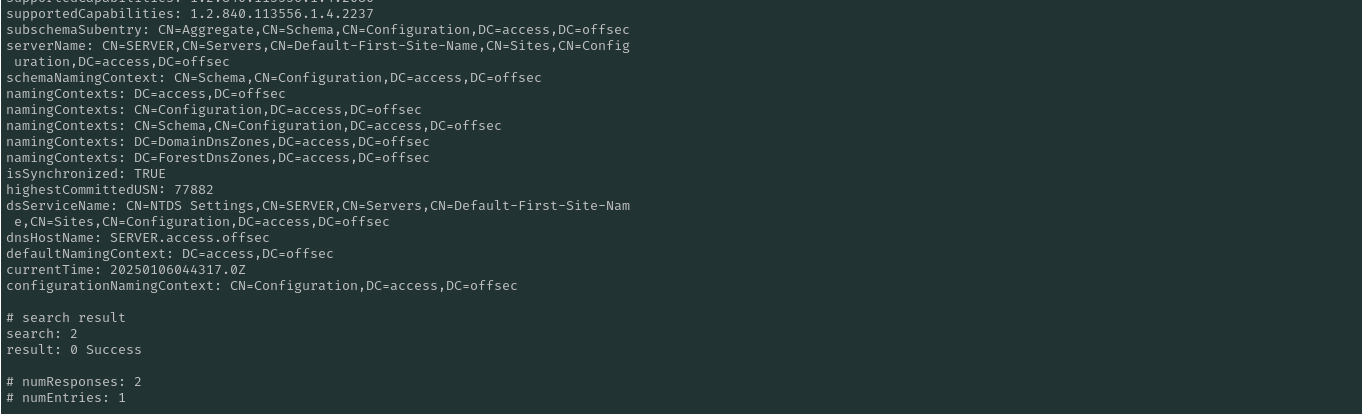Viewport: 1362px width, 414px height.
Task: Click the first namingContexts DC=access entry
Action: pos(145,94)
